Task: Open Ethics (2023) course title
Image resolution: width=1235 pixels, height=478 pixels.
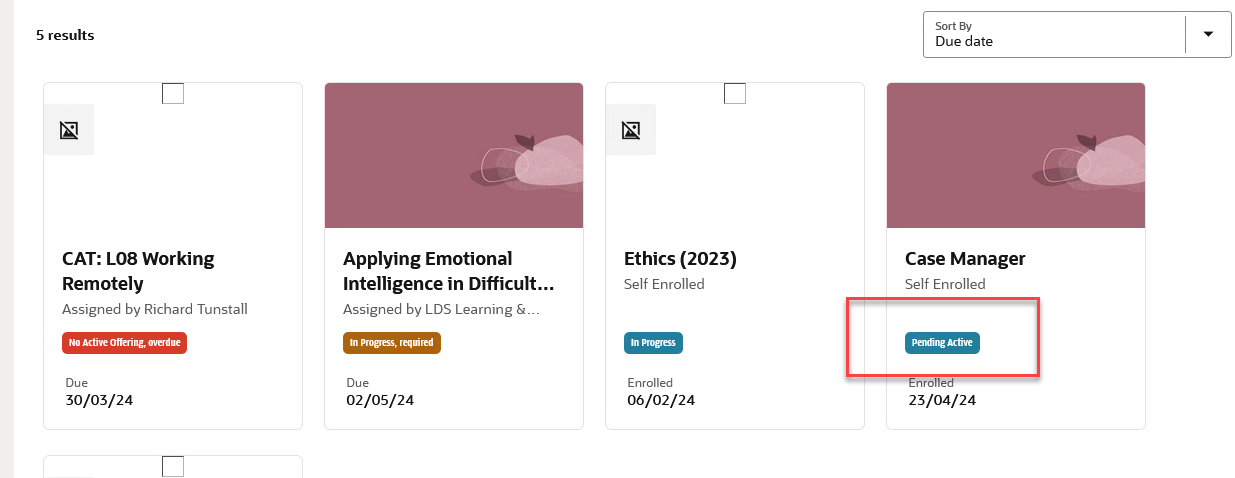Action: 680,259
